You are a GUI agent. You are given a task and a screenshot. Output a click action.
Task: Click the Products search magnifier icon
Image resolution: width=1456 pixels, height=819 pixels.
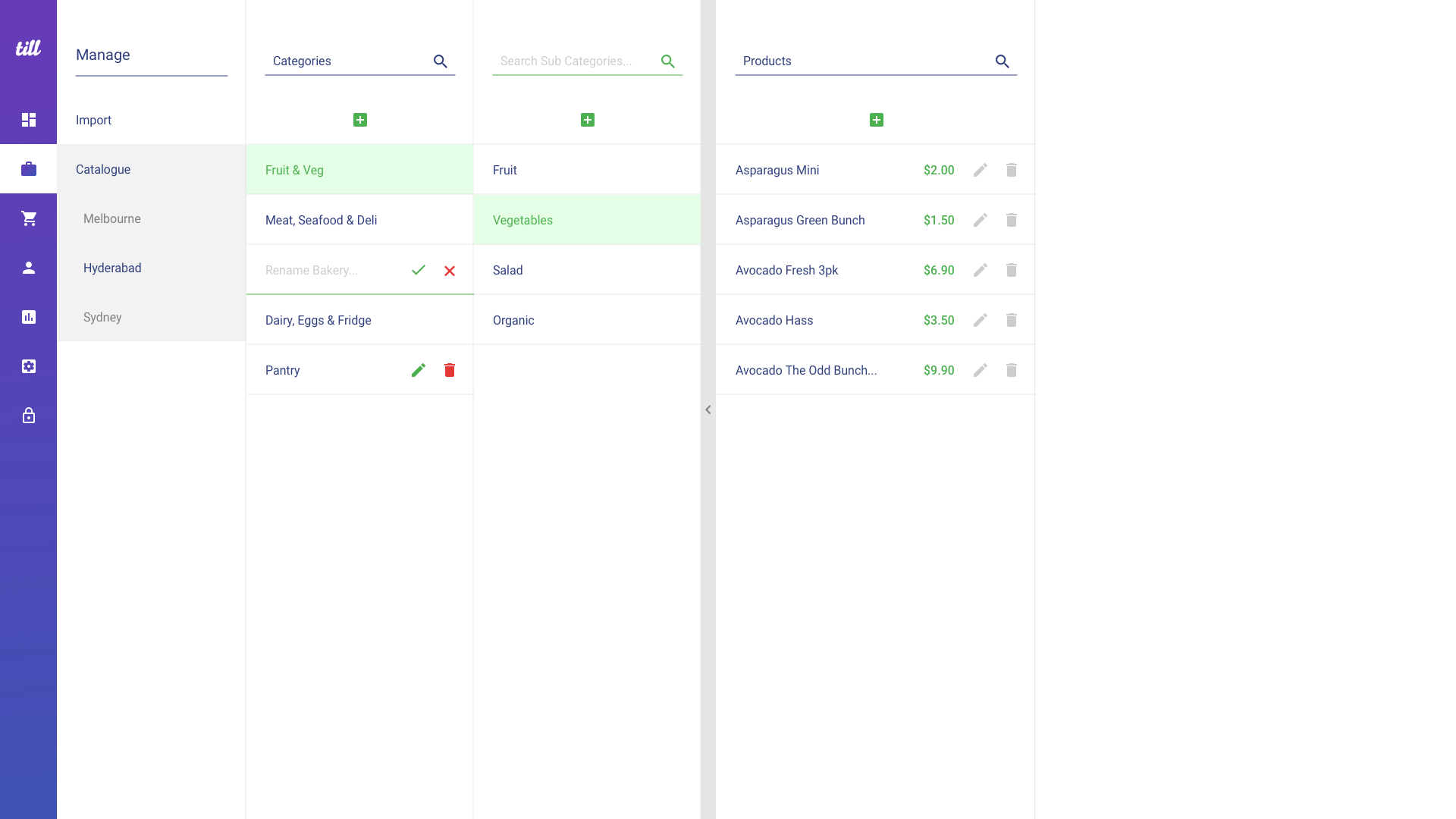click(x=1003, y=61)
